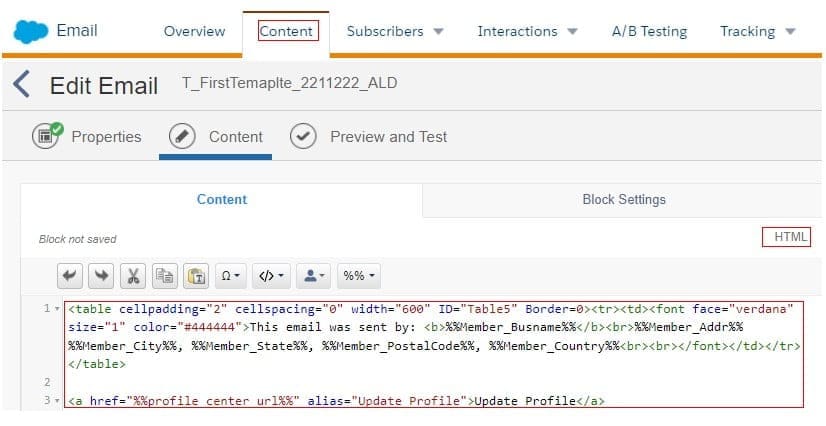This screenshot has height=426, width=826.
Task: Open the personalization person icon dropdown
Action: pos(313,275)
